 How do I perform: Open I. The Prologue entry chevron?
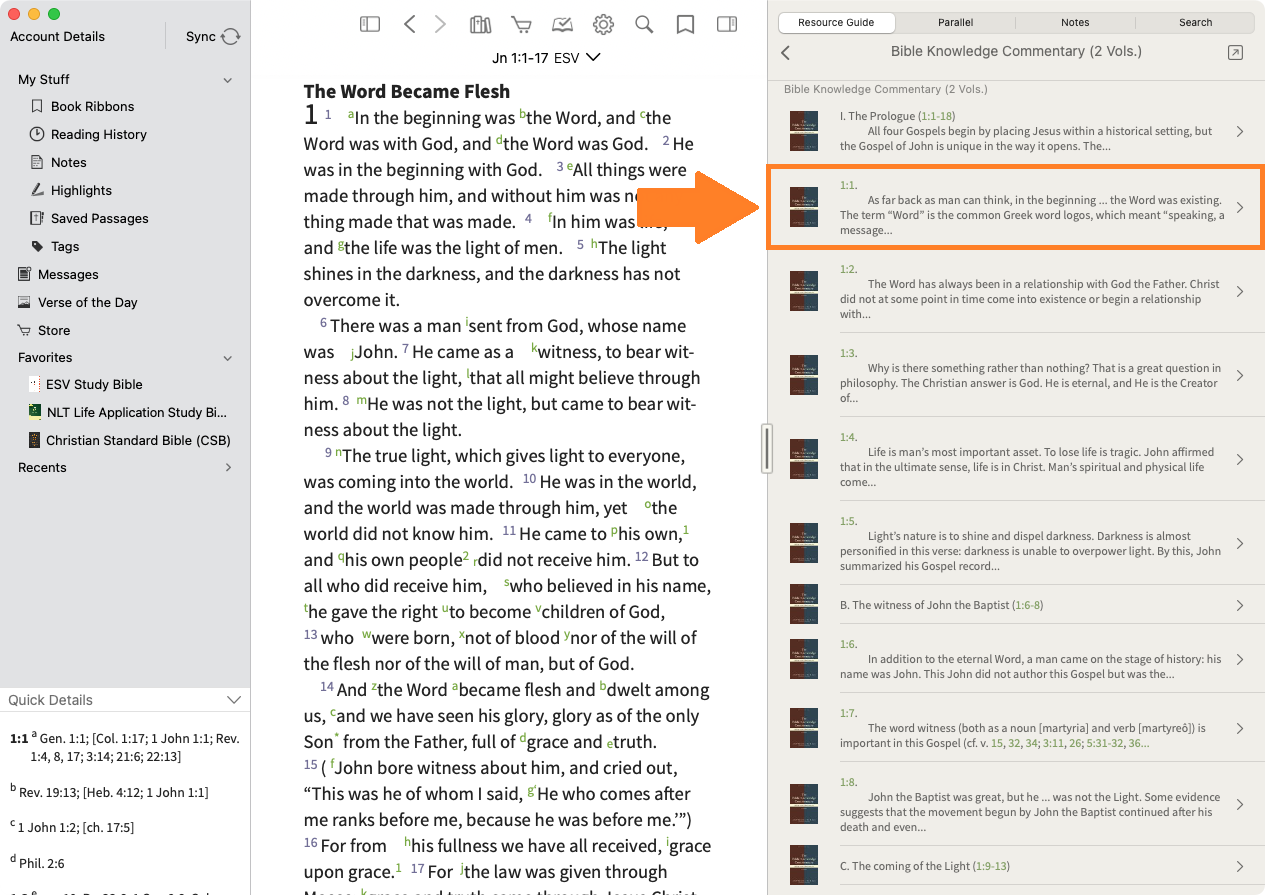pos(1240,131)
